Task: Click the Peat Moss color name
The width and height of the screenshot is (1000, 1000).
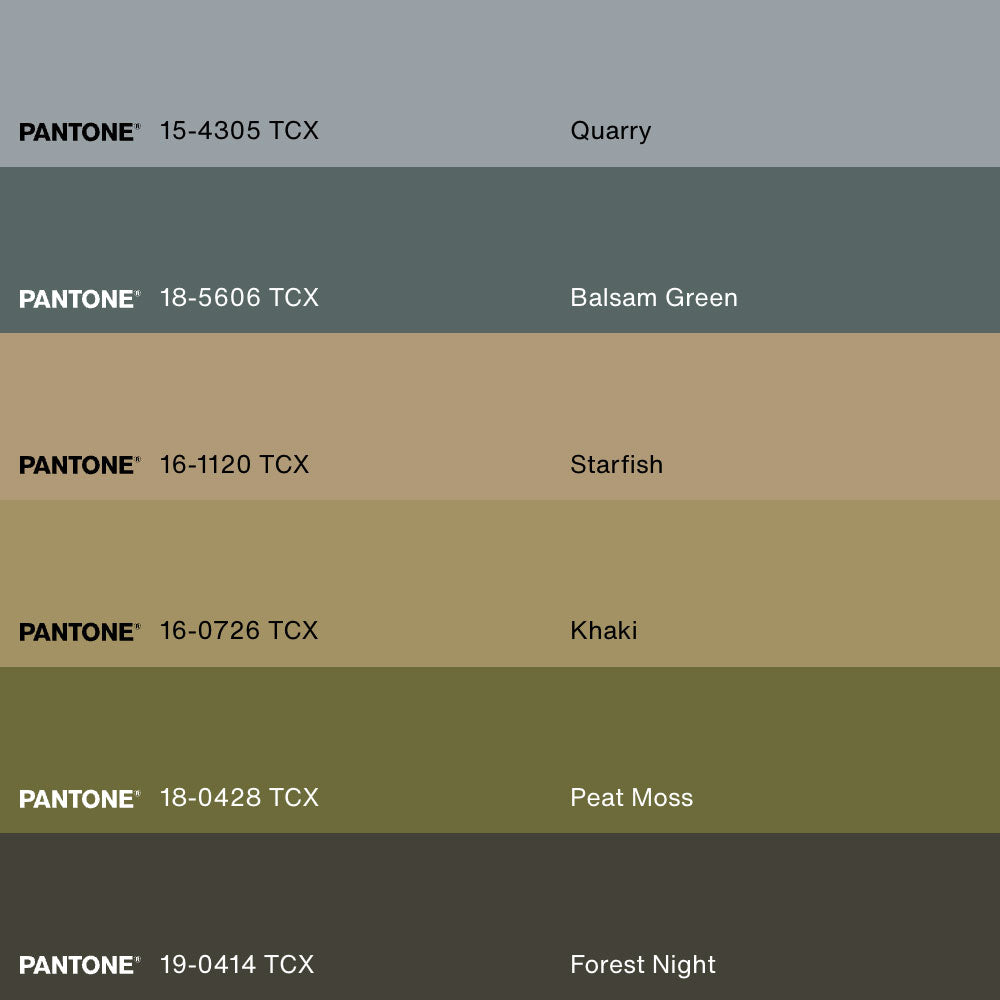Action: click(631, 798)
